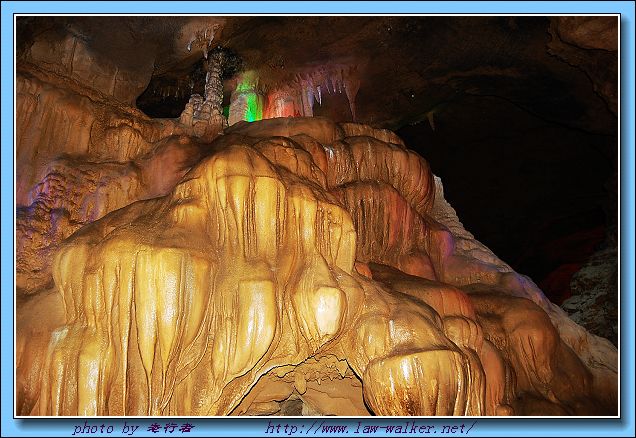This screenshot has width=636, height=438.
Task: Click the cave formation photo
Action: pyautogui.click(x=317, y=216)
